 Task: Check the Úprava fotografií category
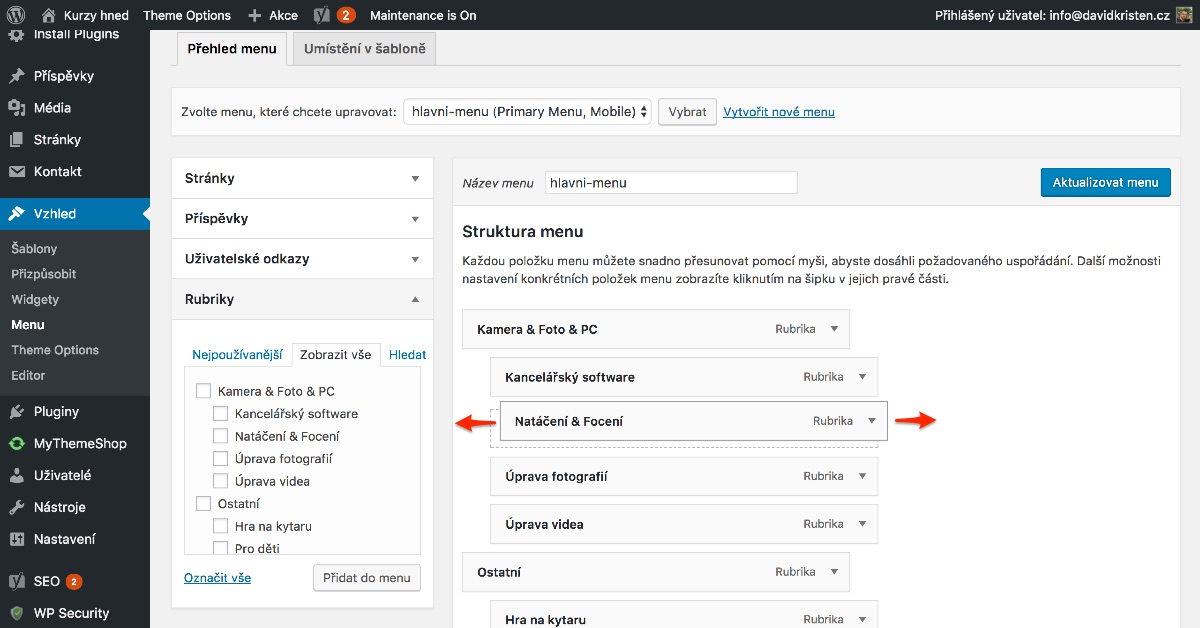tap(220, 458)
